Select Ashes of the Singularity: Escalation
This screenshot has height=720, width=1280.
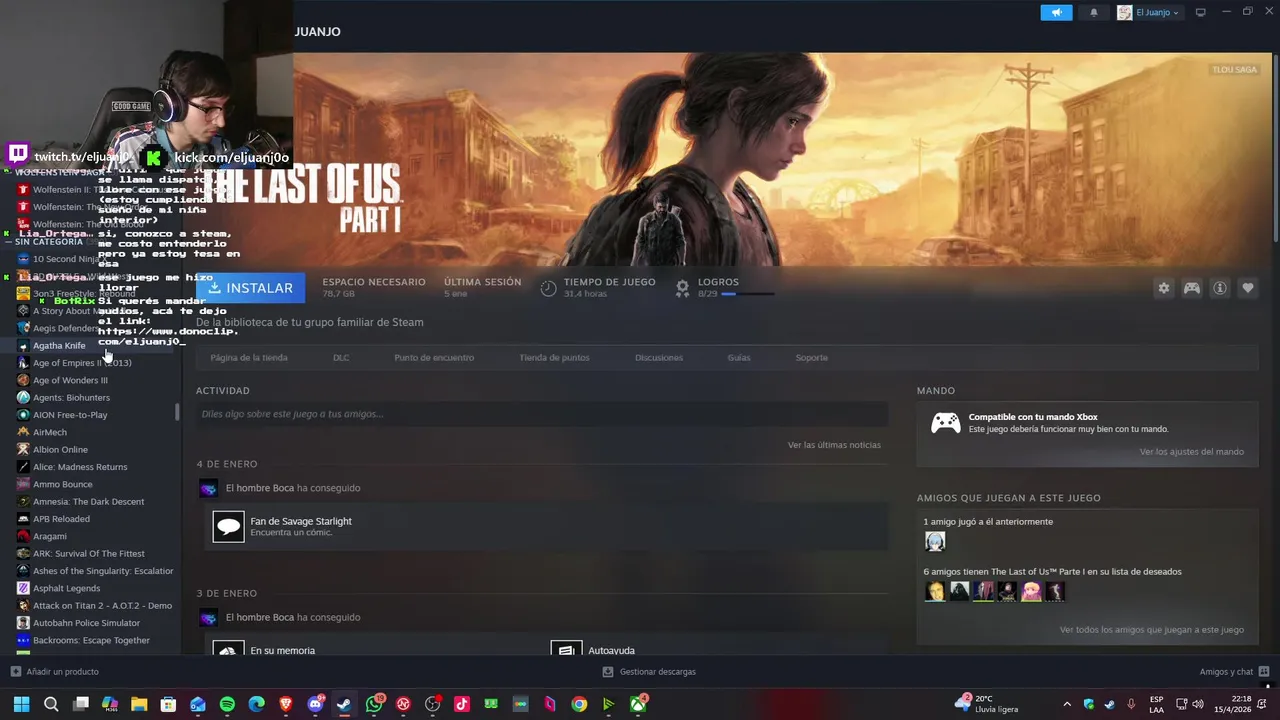coord(103,571)
